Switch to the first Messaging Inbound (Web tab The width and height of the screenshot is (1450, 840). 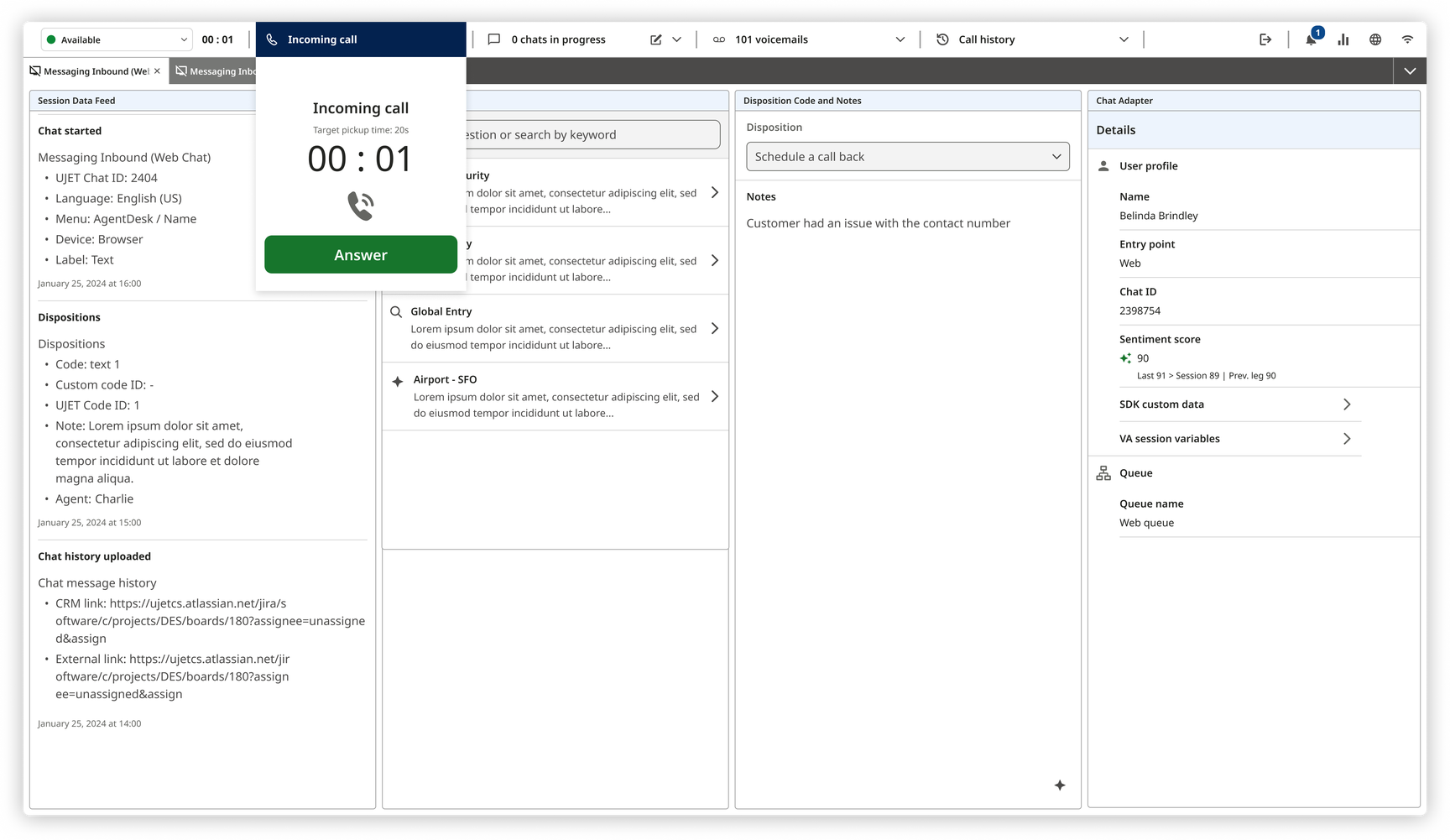click(x=90, y=71)
